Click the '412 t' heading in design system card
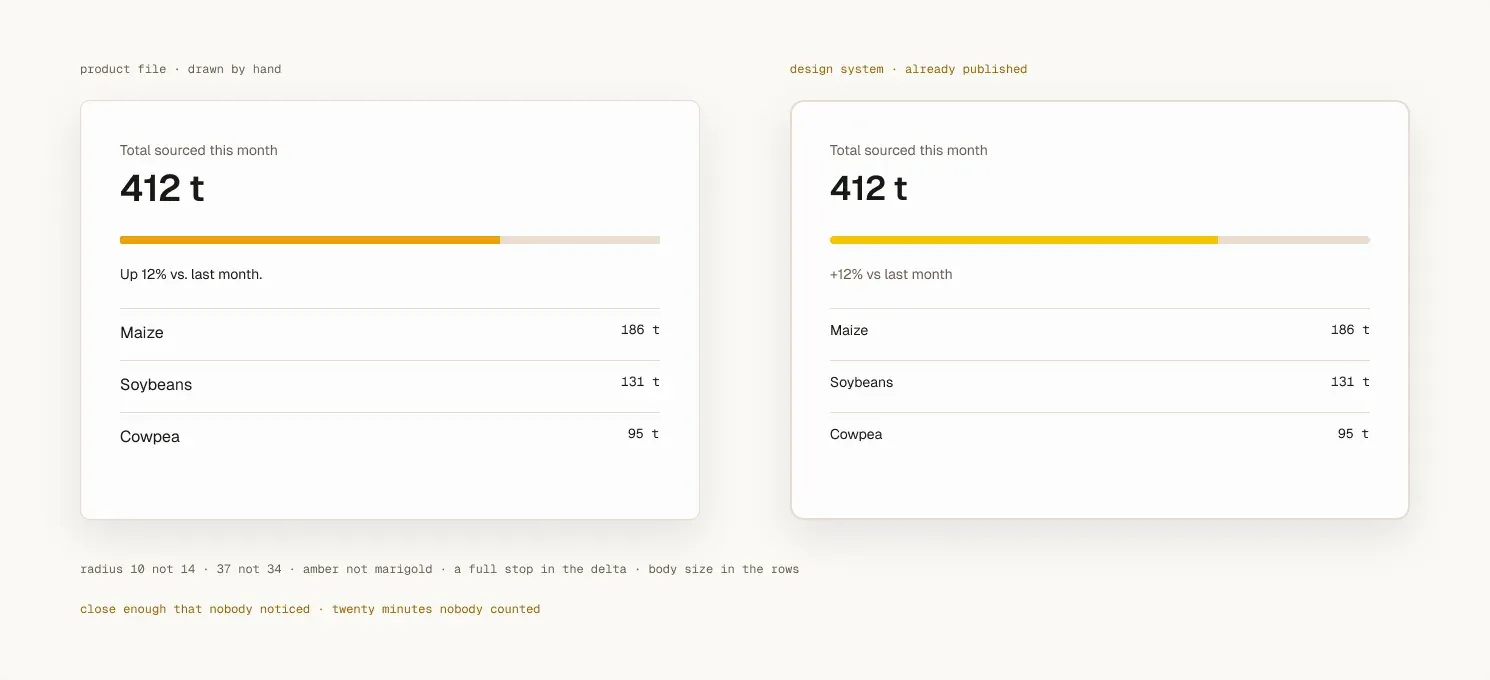Image resolution: width=1490 pixels, height=680 pixels. click(x=869, y=188)
